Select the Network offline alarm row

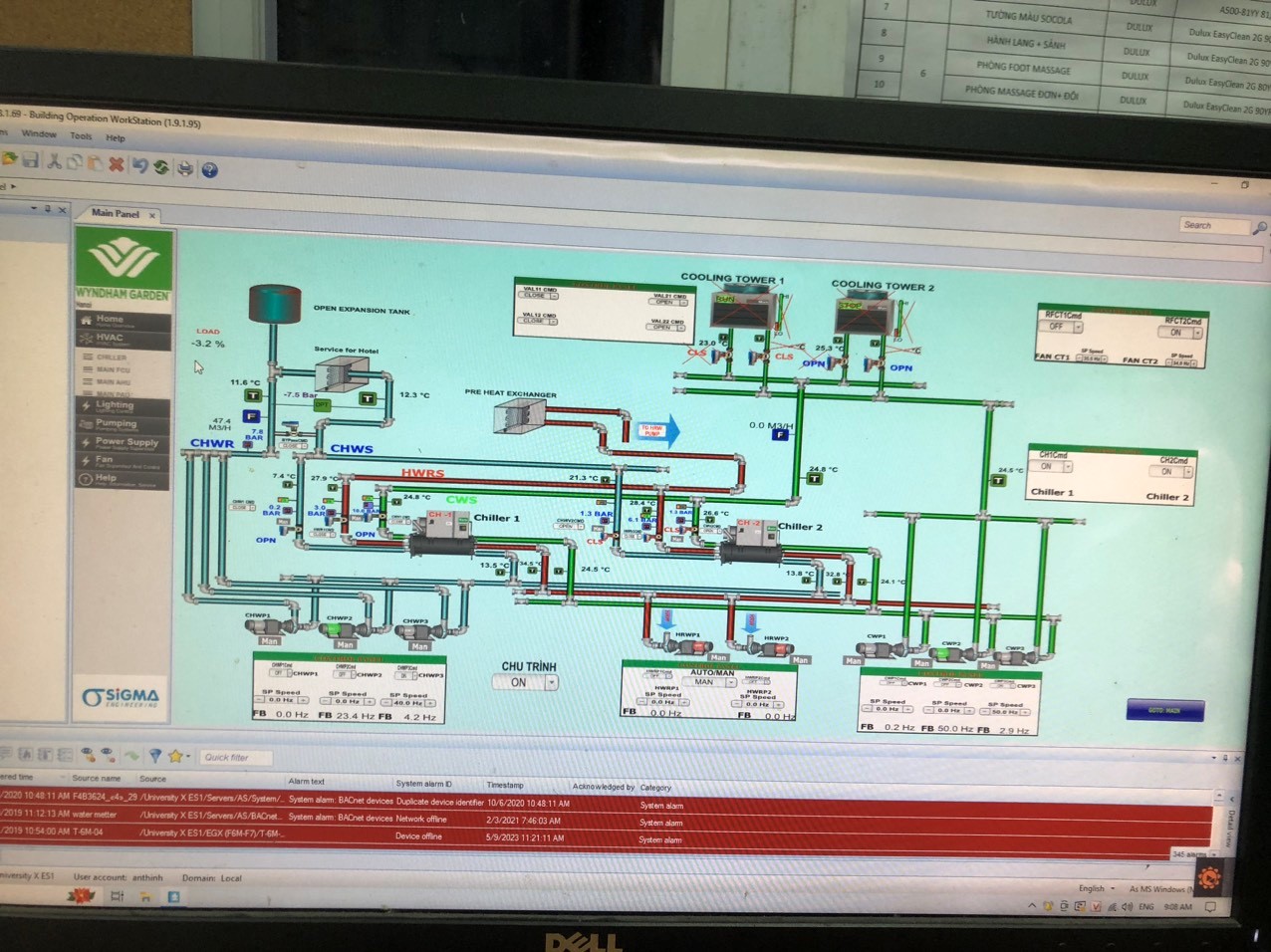pyautogui.click(x=607, y=817)
